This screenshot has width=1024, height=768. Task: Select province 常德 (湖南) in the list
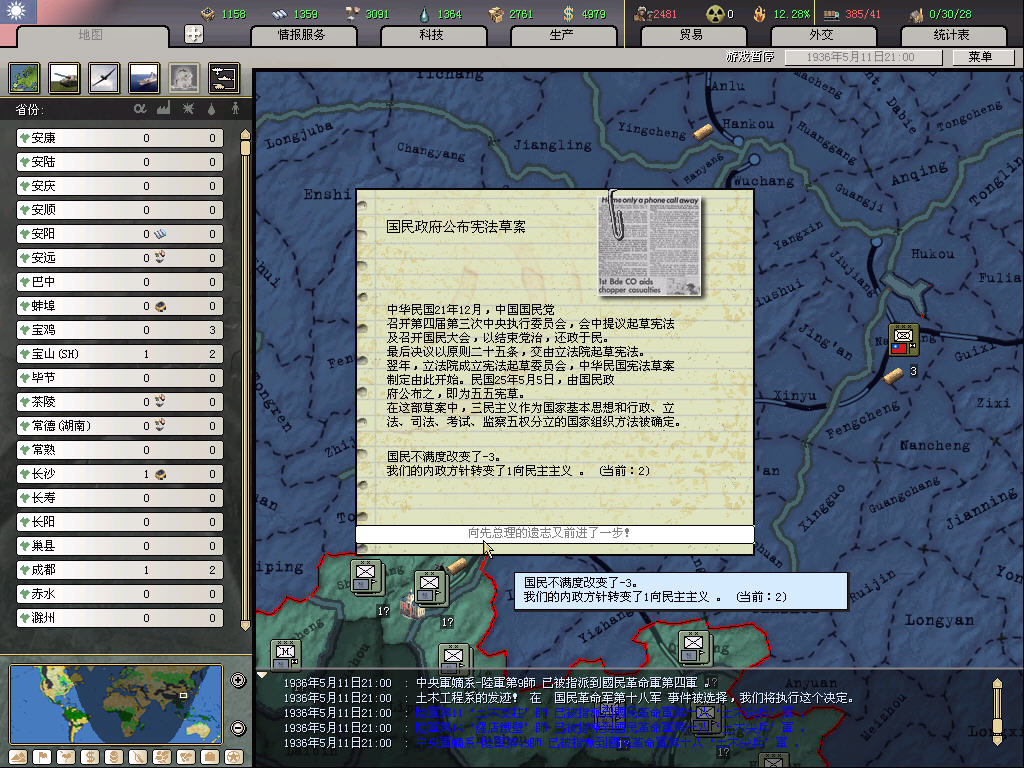point(120,426)
